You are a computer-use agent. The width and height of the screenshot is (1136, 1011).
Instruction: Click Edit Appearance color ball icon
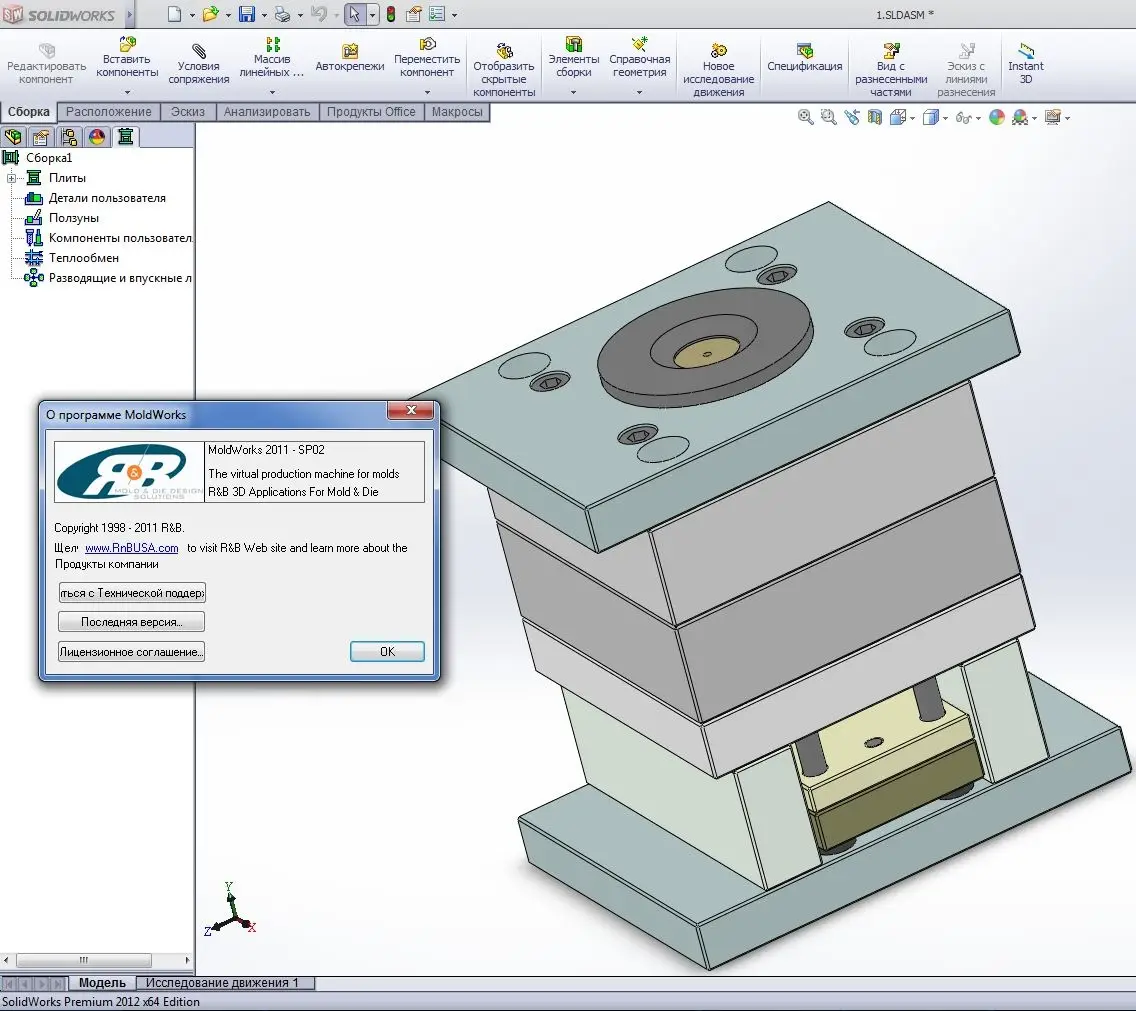[x=997, y=117]
